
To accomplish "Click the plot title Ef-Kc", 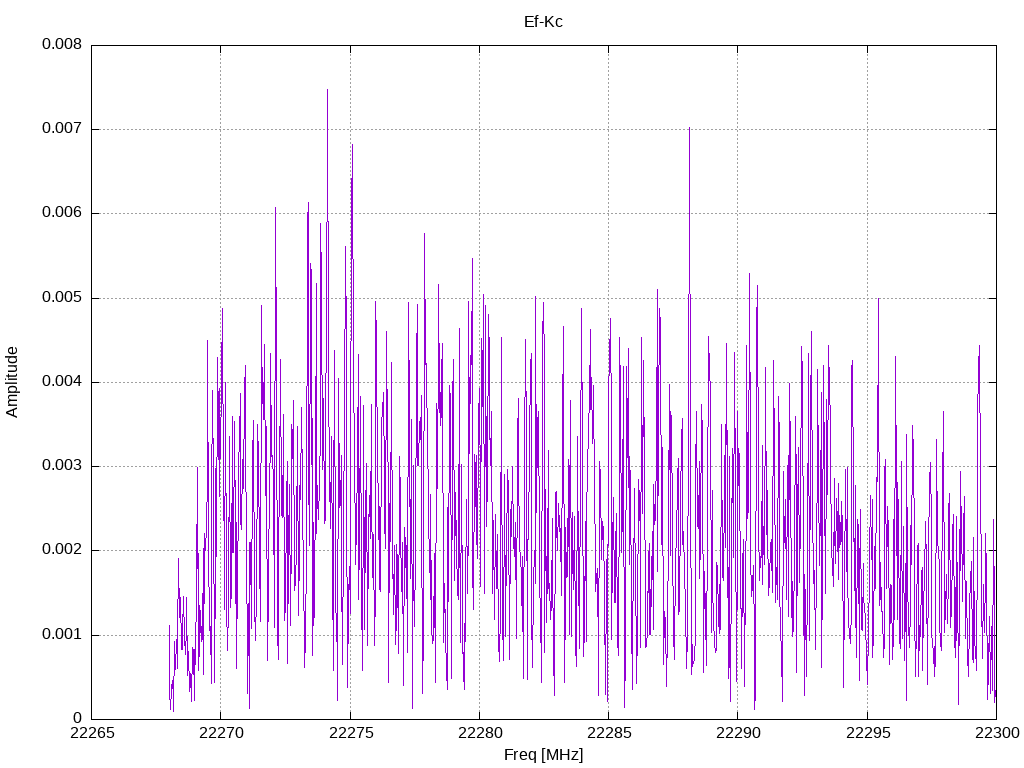I will click(543, 22).
